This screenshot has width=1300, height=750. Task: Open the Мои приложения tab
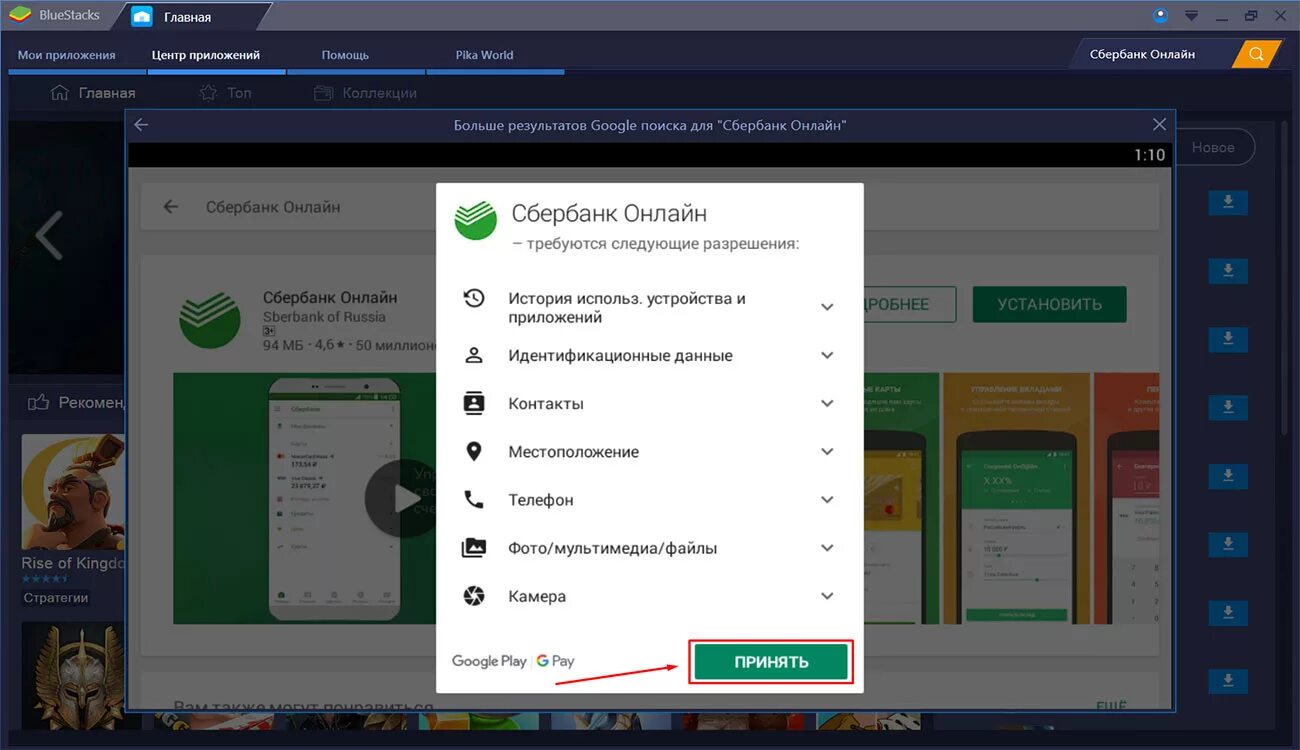pos(67,55)
